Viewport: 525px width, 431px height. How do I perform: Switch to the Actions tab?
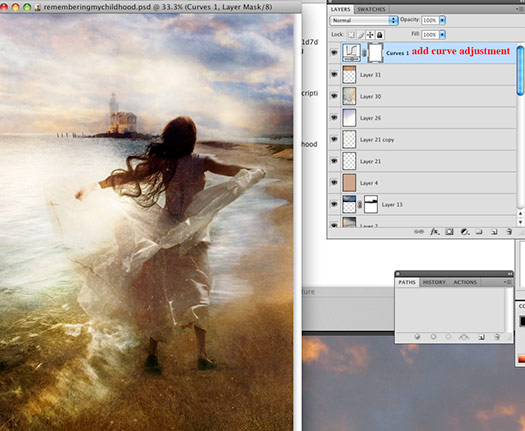[465, 282]
